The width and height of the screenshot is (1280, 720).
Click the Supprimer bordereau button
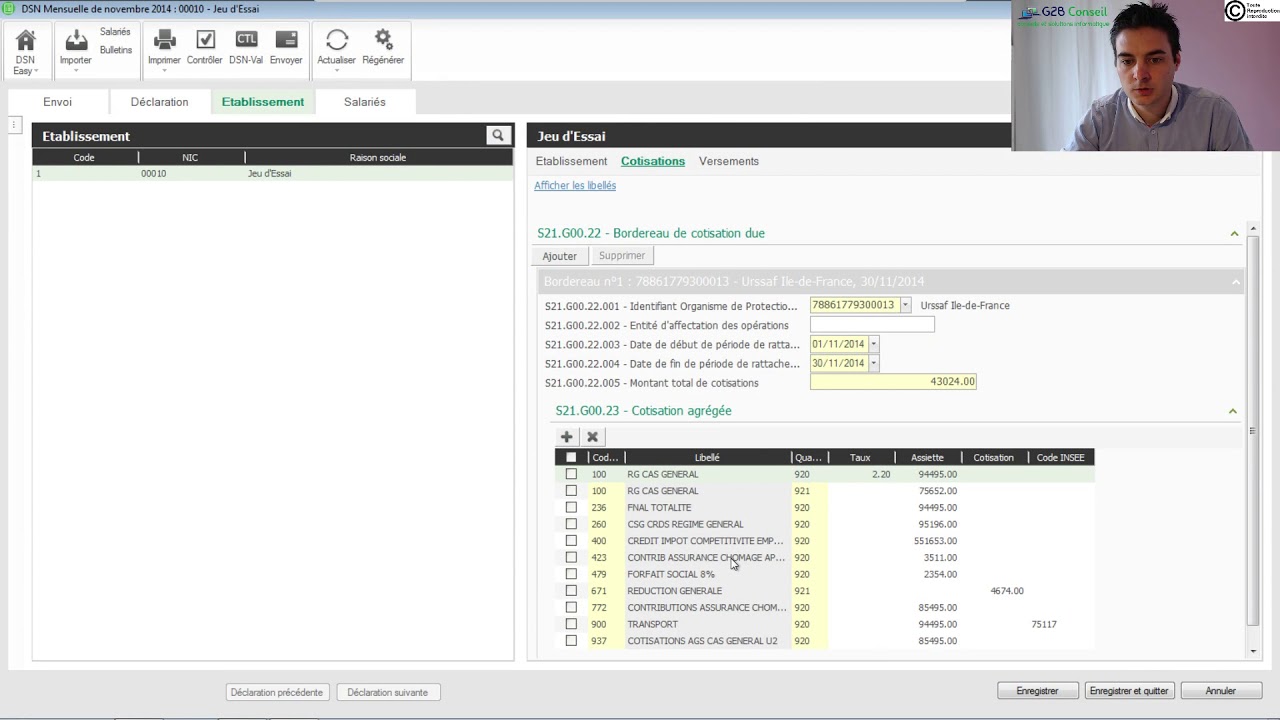(622, 256)
